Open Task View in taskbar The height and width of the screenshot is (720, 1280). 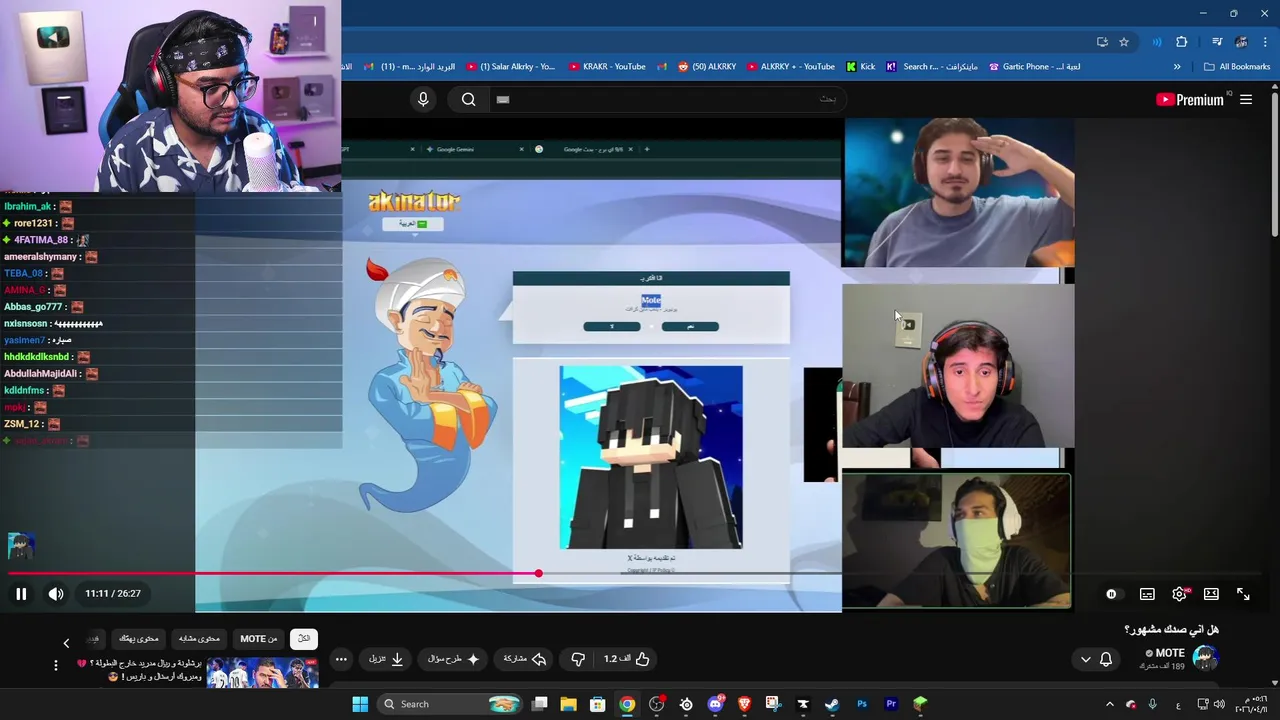(539, 704)
